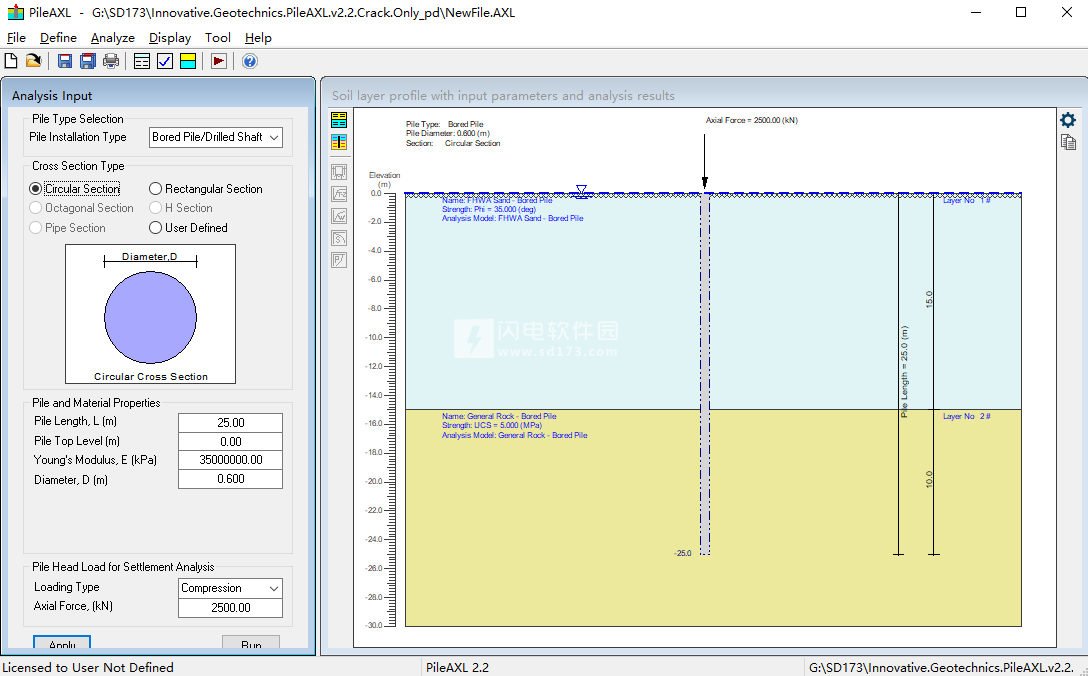Open the Pile Installation Type dropdown
1088x676 pixels.
[216, 137]
